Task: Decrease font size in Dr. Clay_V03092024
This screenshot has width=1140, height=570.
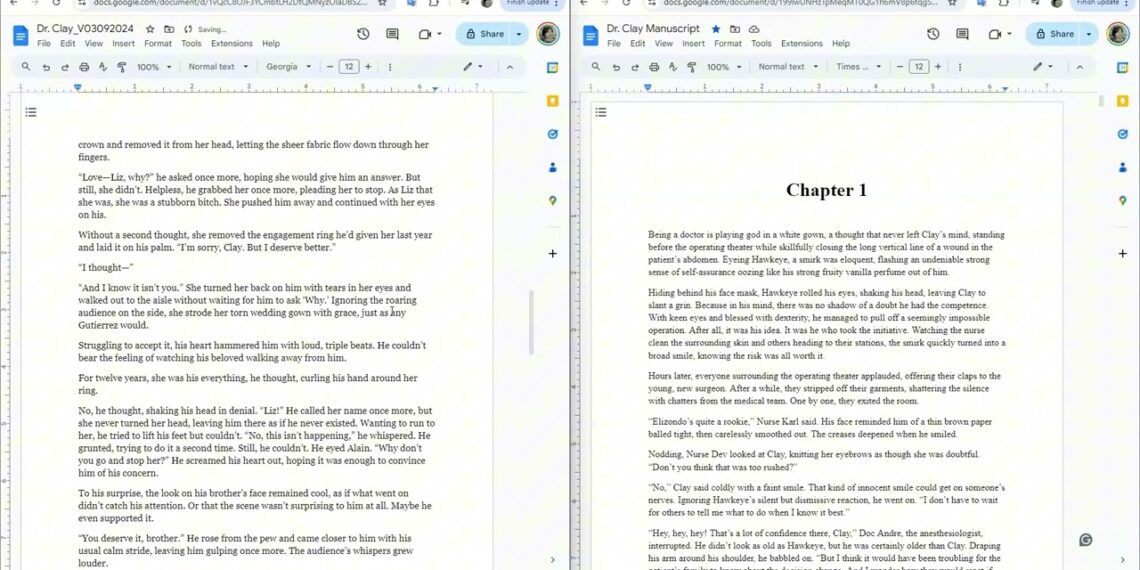Action: tap(329, 67)
